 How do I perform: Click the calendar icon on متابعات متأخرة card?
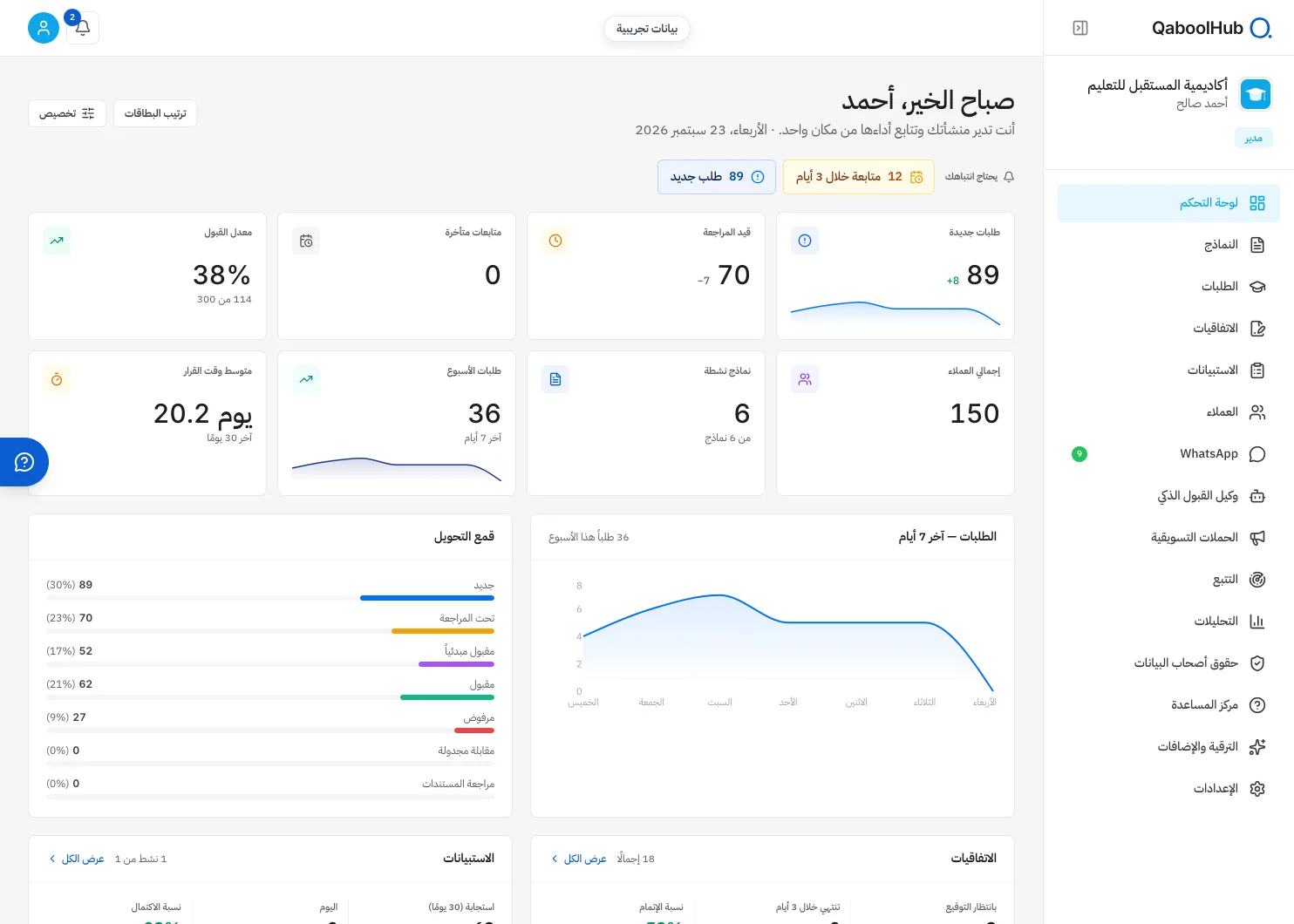306,241
